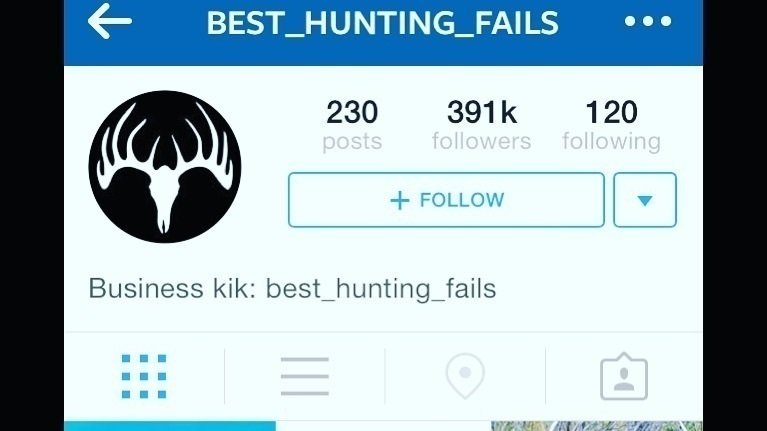Switch to list view of posts

(x=304, y=376)
